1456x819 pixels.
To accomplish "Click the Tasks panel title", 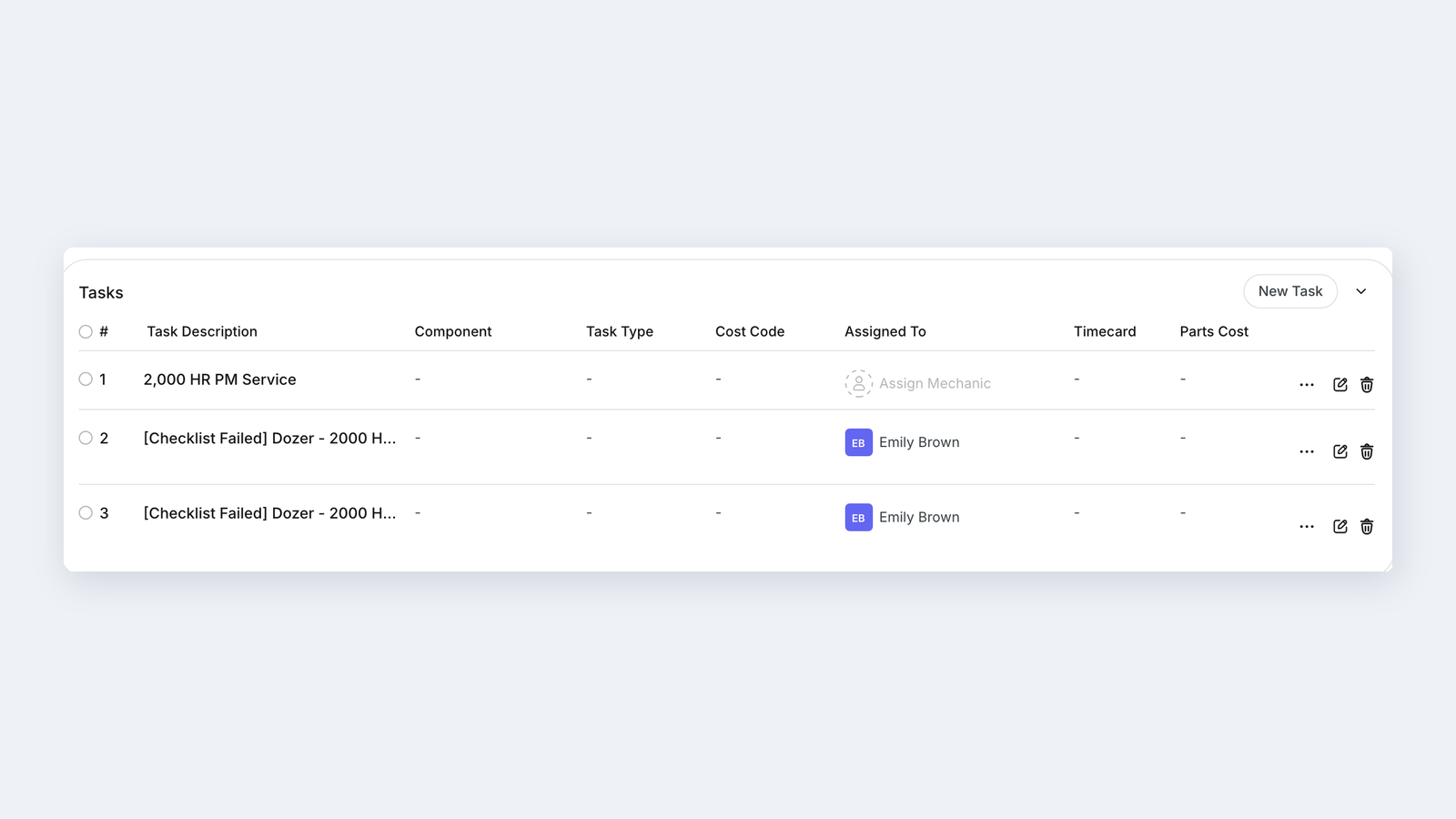I will pyautogui.click(x=101, y=293).
